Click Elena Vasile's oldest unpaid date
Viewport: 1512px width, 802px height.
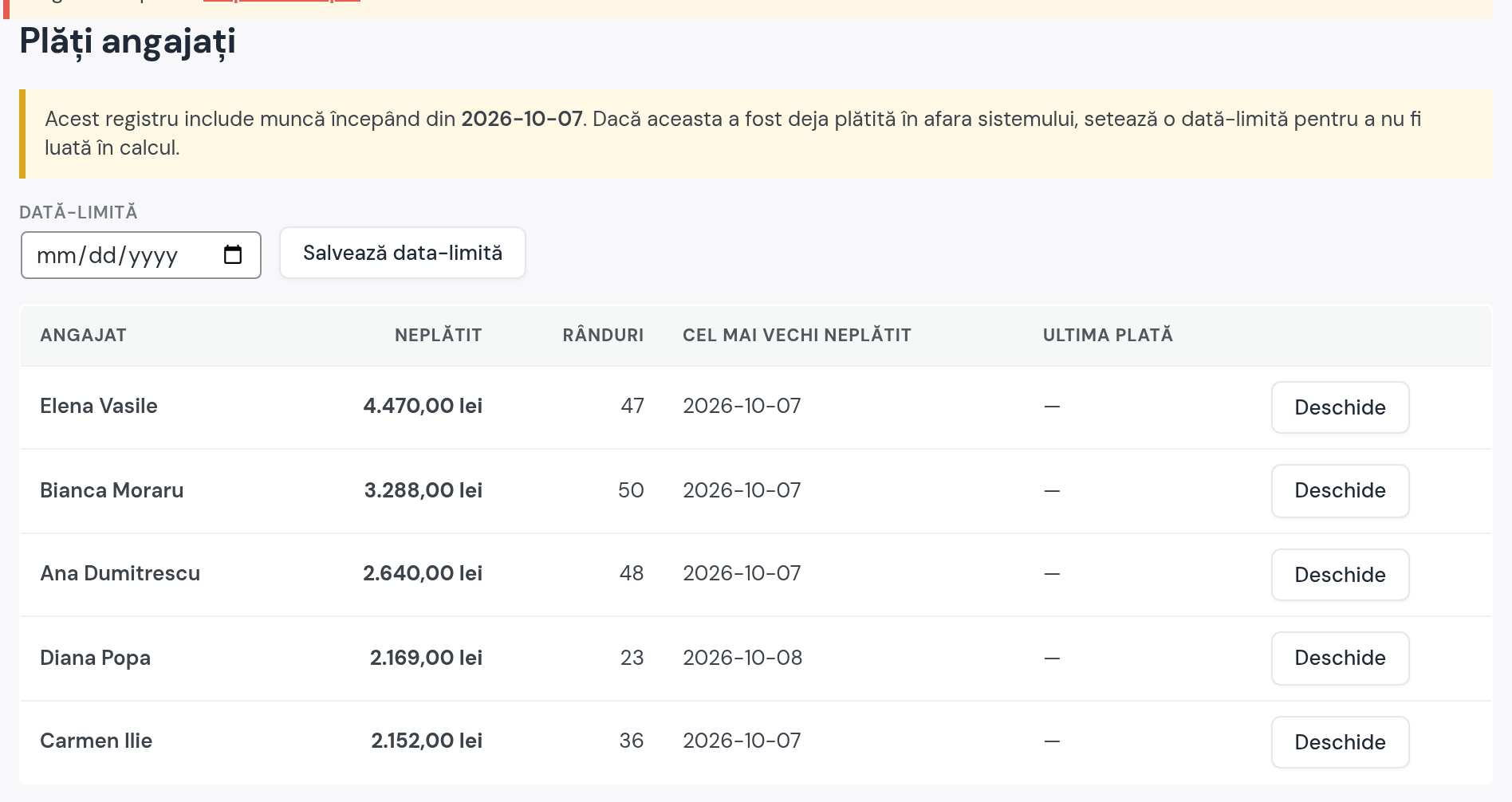tap(742, 406)
